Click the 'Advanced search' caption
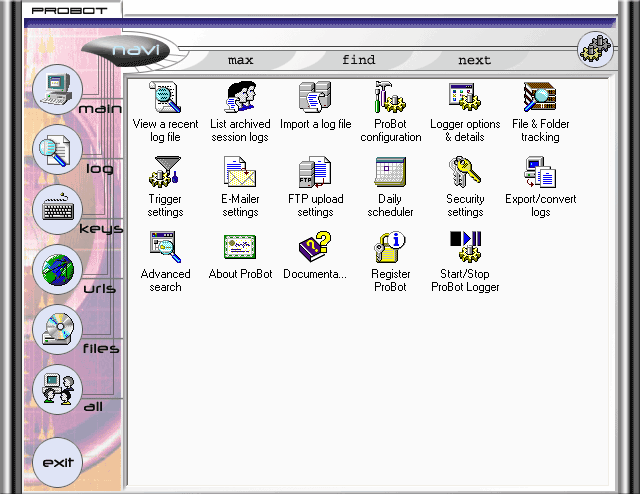Viewport: 640px width, 495px height. coord(165,281)
